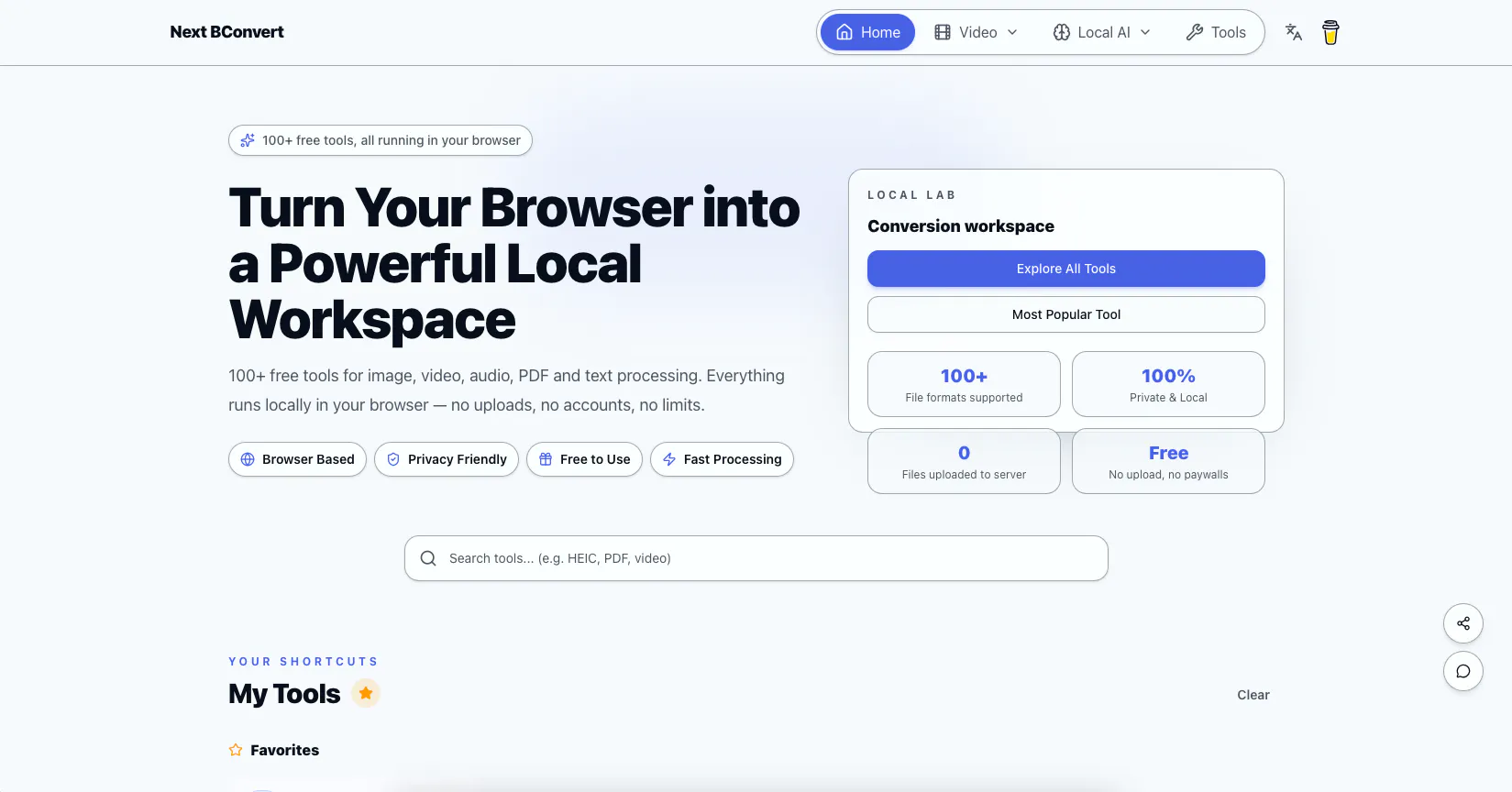
Task: Click the gift icon in Free to Use
Action: point(546,459)
